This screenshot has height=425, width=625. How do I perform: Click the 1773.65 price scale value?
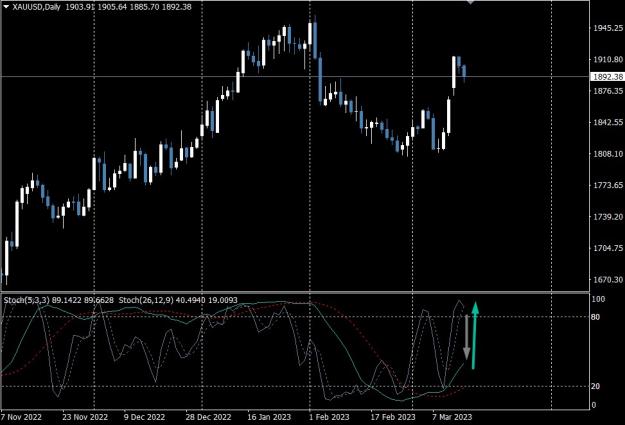click(608, 185)
